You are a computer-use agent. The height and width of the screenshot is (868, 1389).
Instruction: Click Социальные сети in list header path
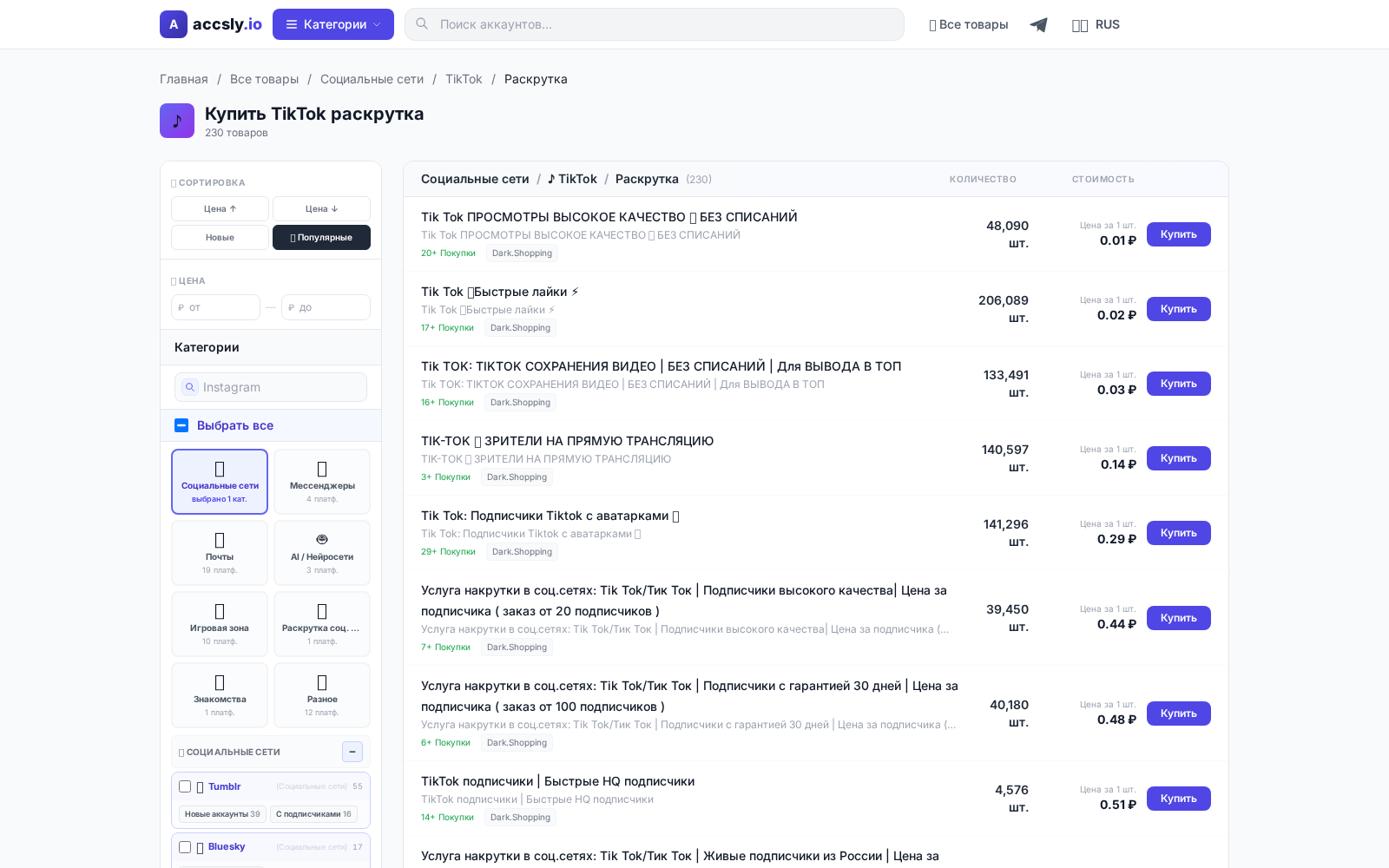click(x=475, y=179)
